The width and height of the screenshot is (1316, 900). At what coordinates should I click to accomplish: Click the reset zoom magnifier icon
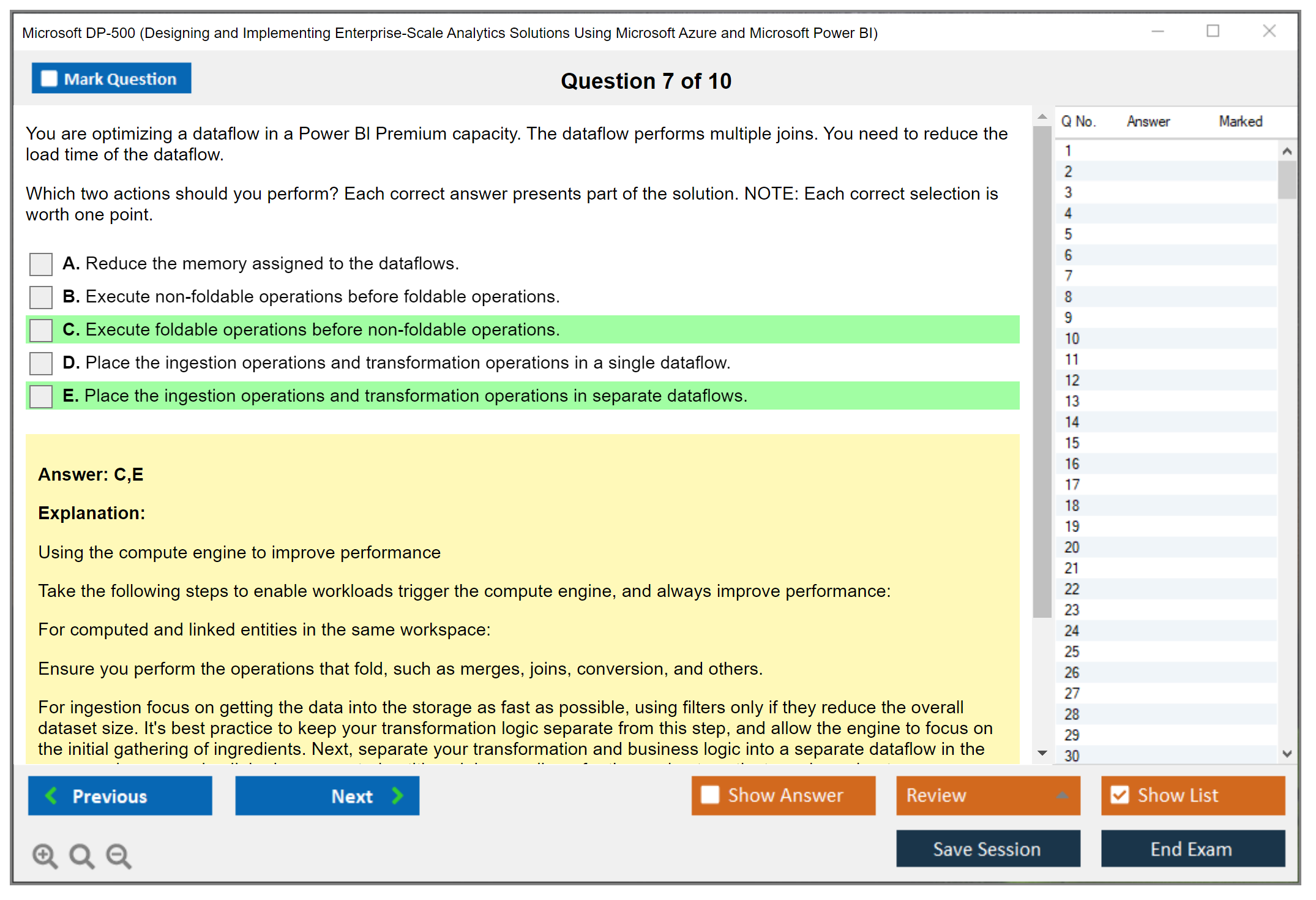tap(81, 855)
